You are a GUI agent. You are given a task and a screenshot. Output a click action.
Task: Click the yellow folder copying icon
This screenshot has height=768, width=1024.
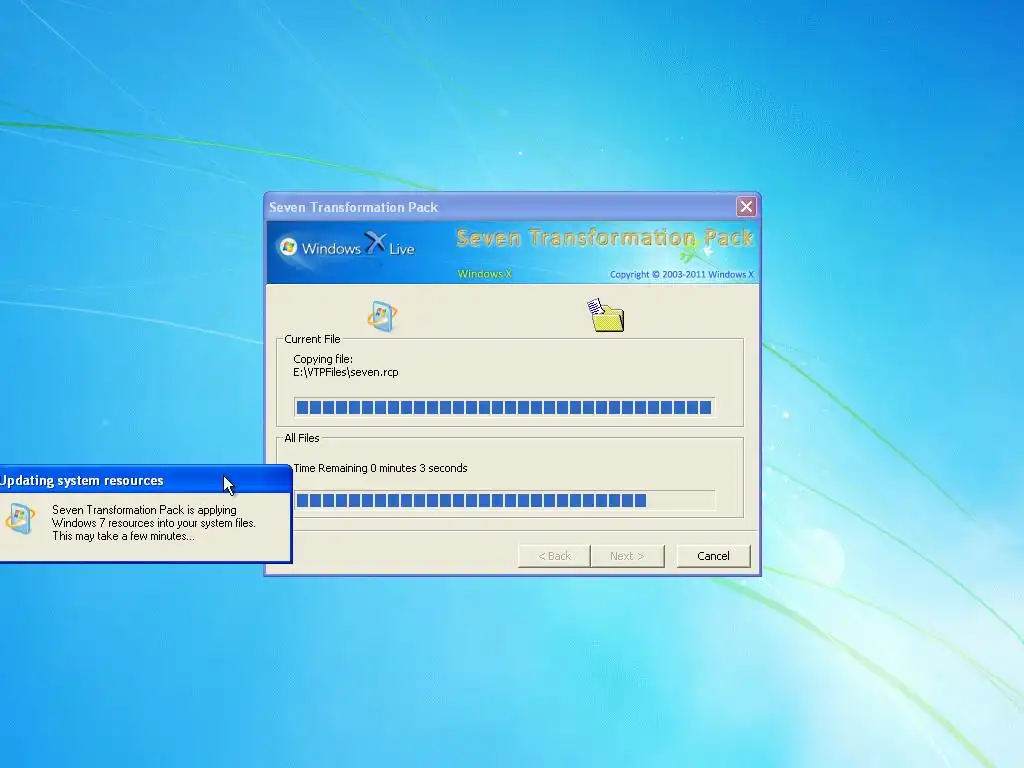point(605,315)
